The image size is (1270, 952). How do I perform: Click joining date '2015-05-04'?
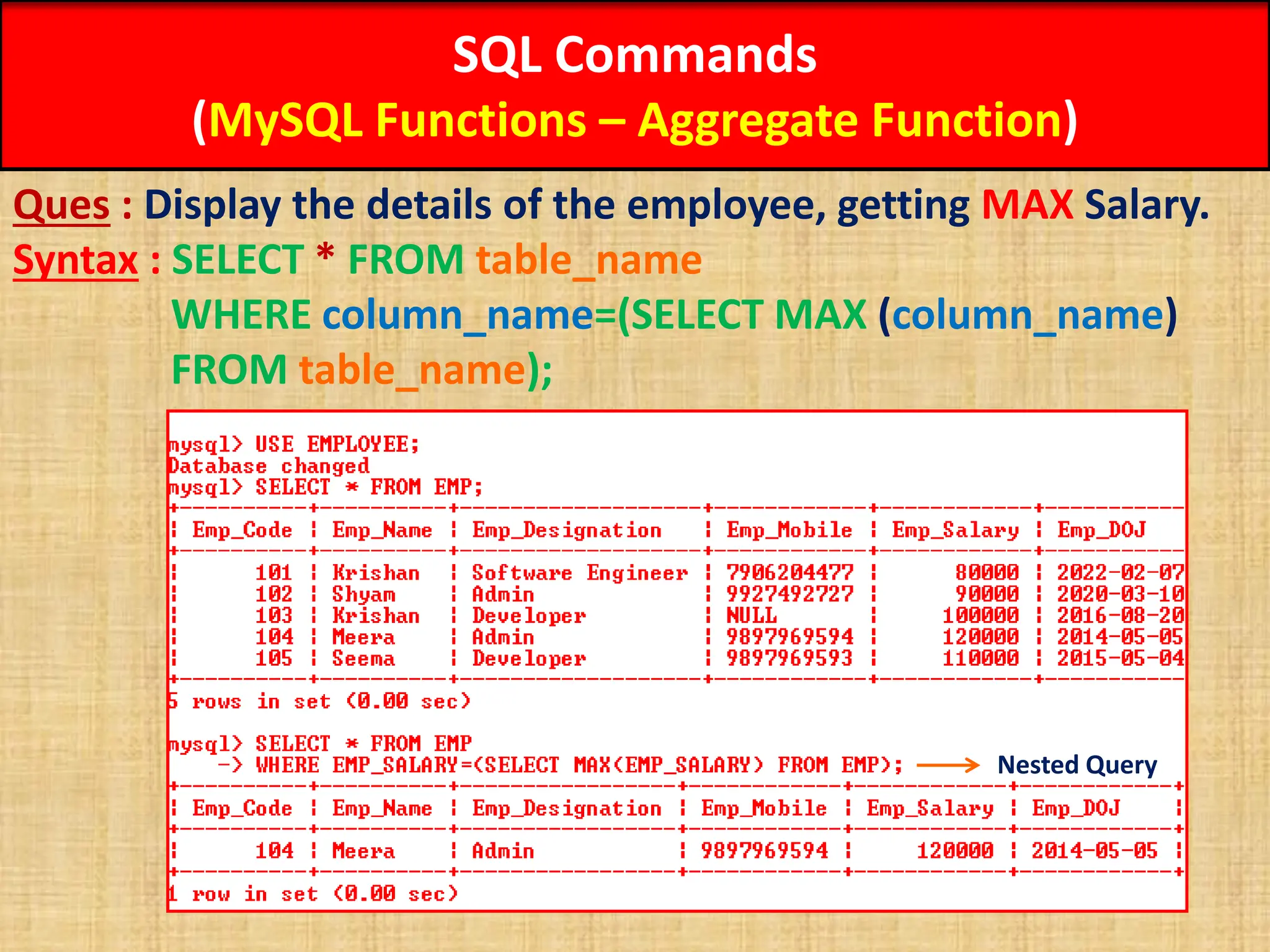click(x=1121, y=658)
